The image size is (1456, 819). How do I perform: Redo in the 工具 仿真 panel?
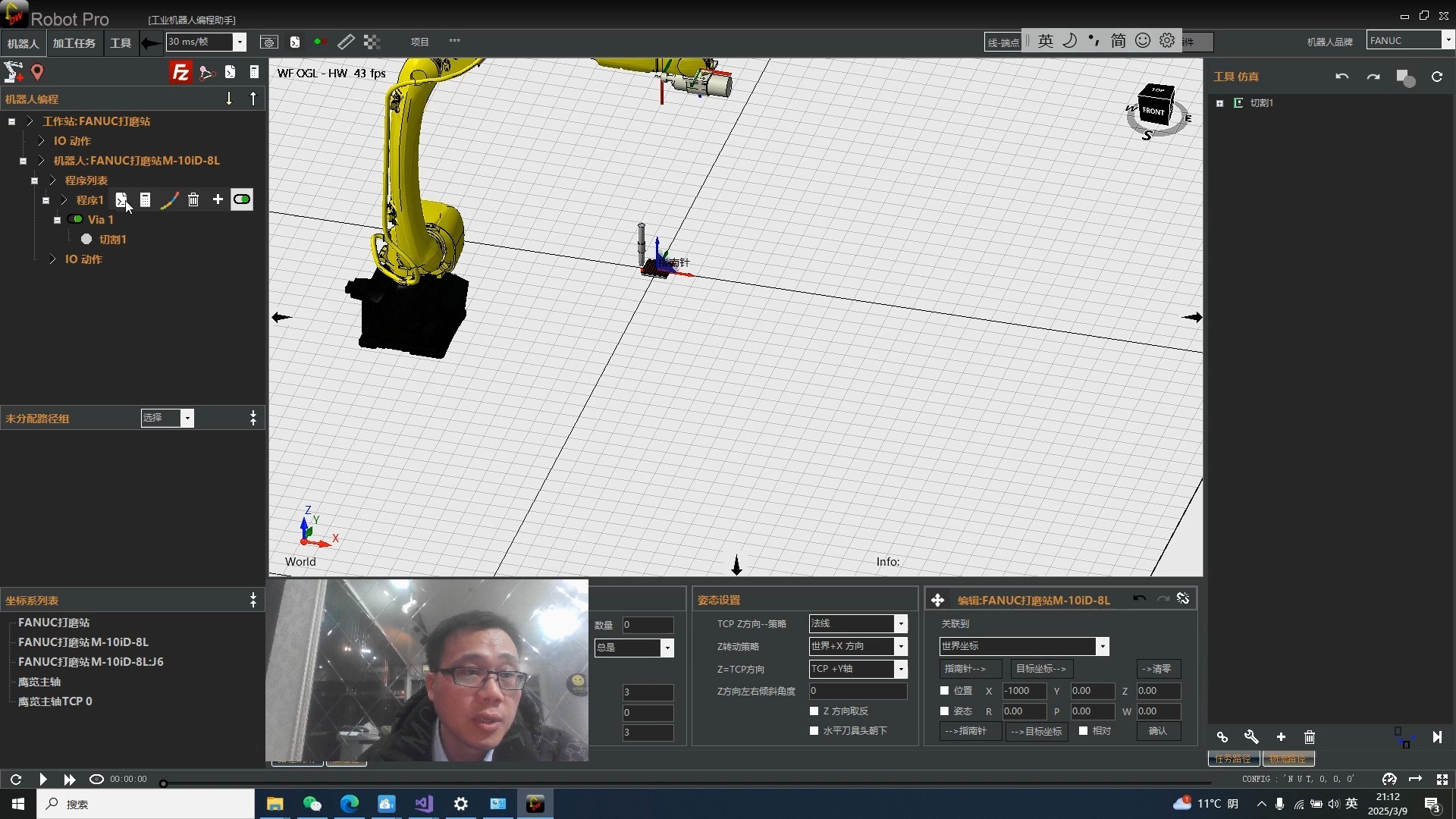click(1373, 77)
